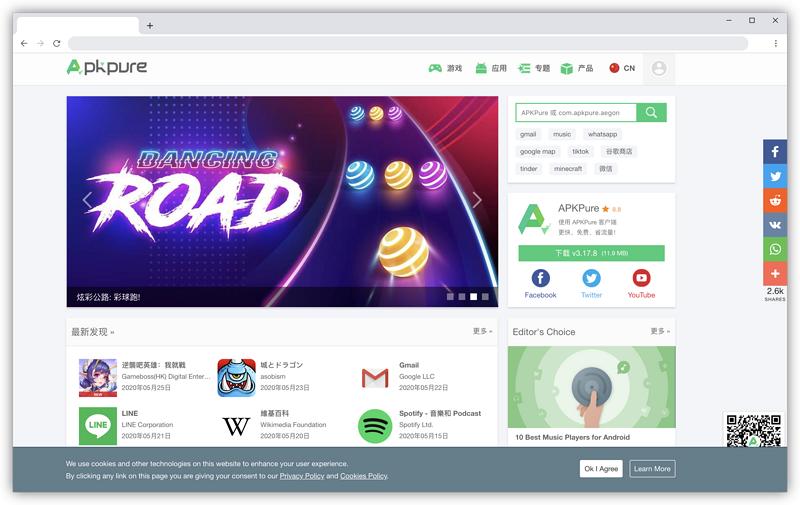The width and height of the screenshot is (800, 505).
Task: Expand more share options plus icon
Action: coord(774,274)
